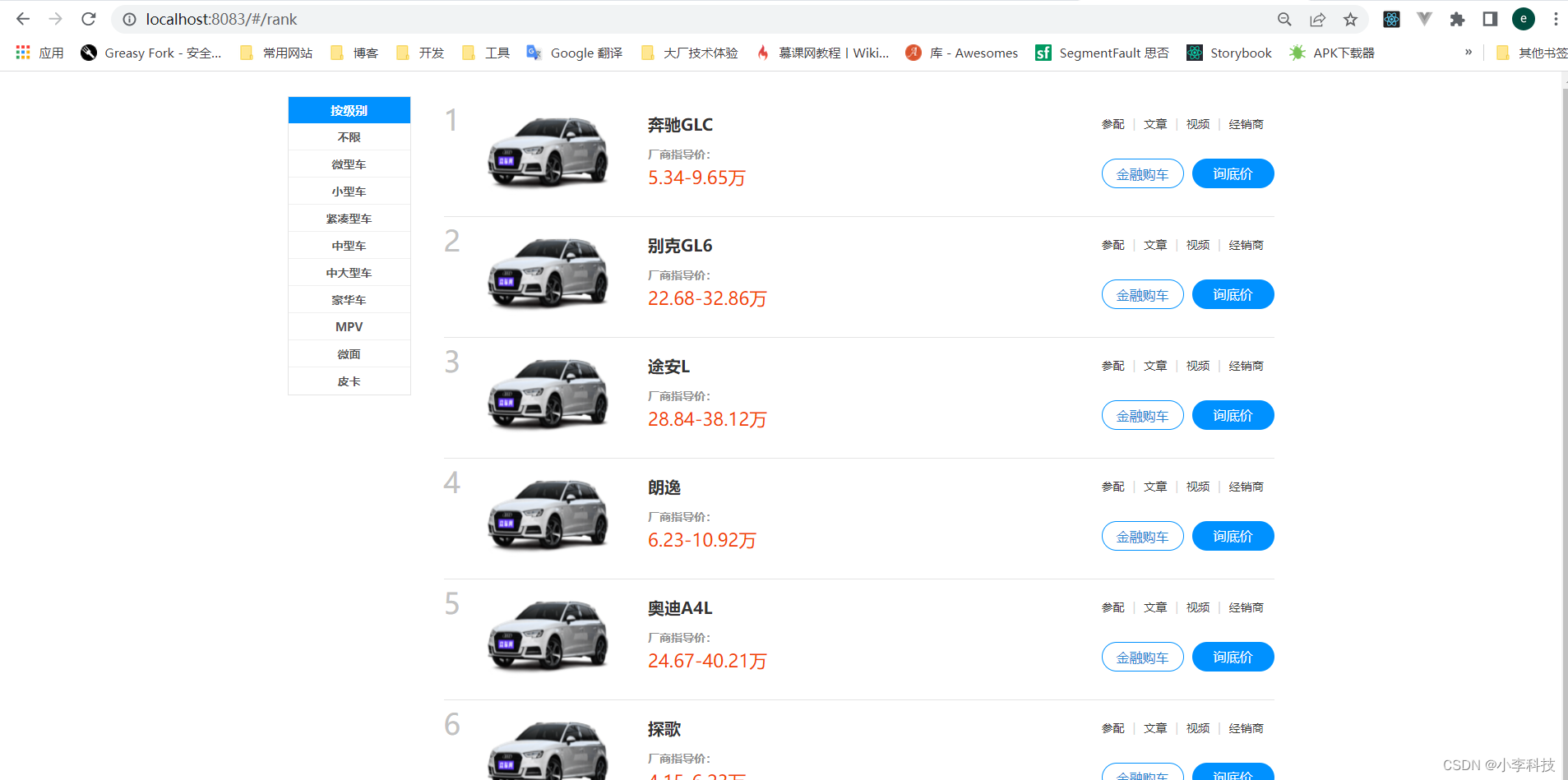Open the Extensions puzzle menu
The image size is (1568, 780).
coord(1457,19)
